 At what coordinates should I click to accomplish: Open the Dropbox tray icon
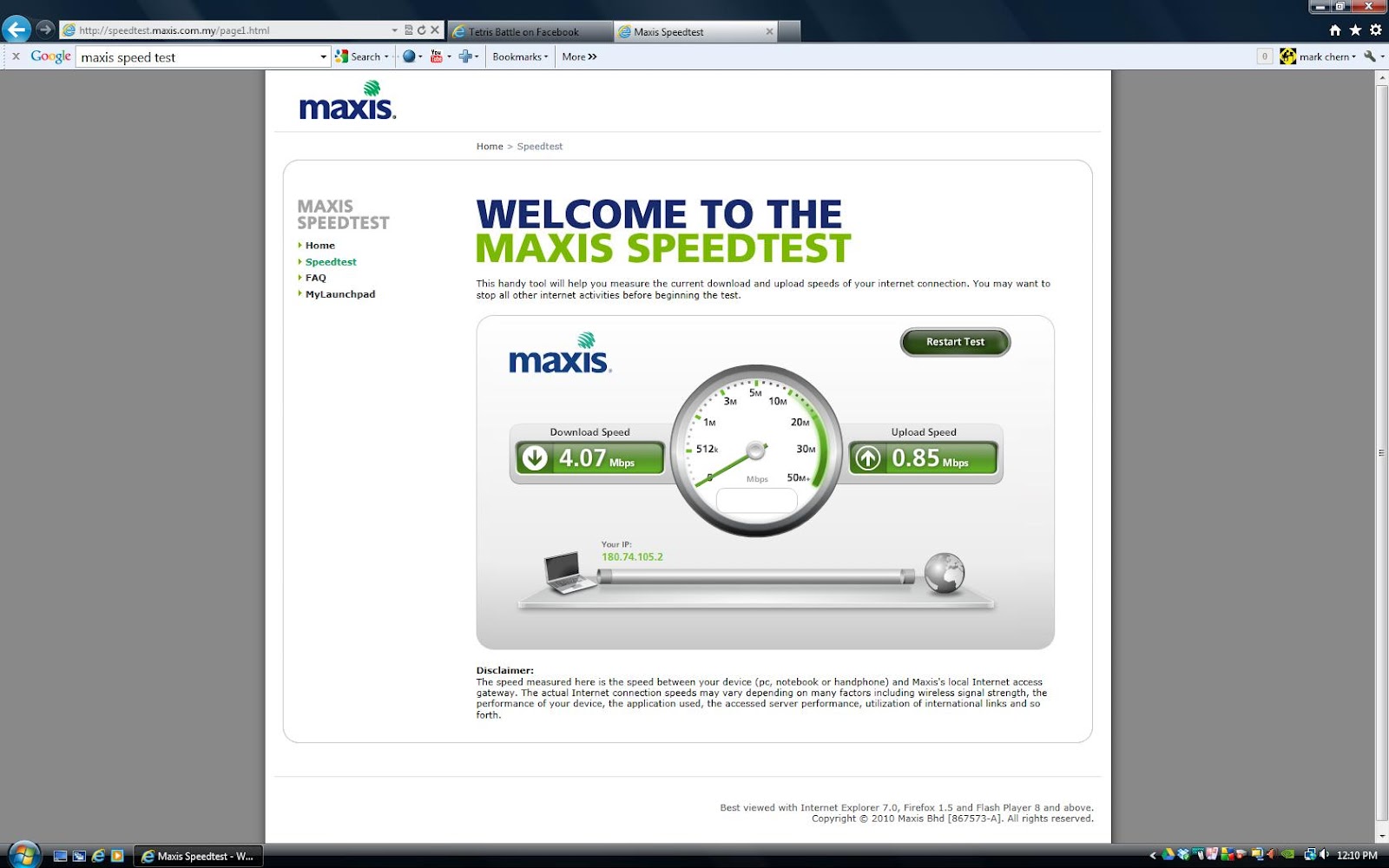point(1183,855)
